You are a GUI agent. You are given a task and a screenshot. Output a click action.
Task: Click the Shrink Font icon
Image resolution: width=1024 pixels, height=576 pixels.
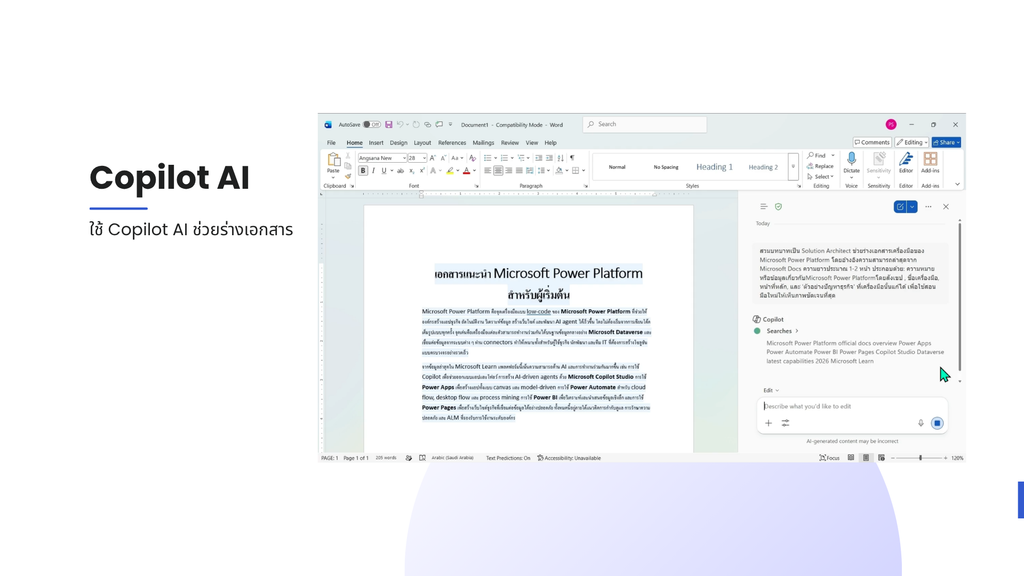(x=443, y=158)
